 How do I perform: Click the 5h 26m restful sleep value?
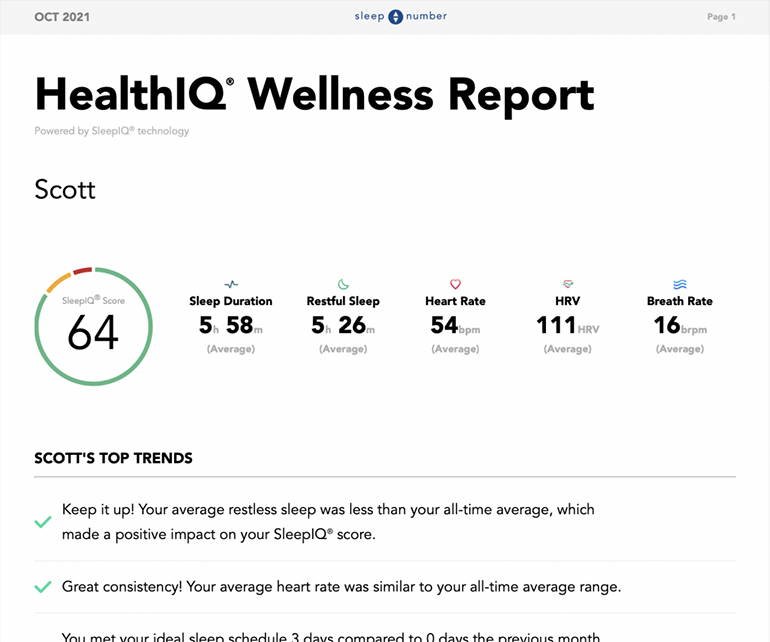[343, 325]
